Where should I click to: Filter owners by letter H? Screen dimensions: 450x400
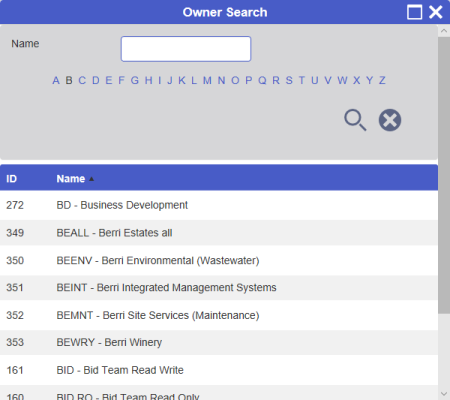(149, 80)
